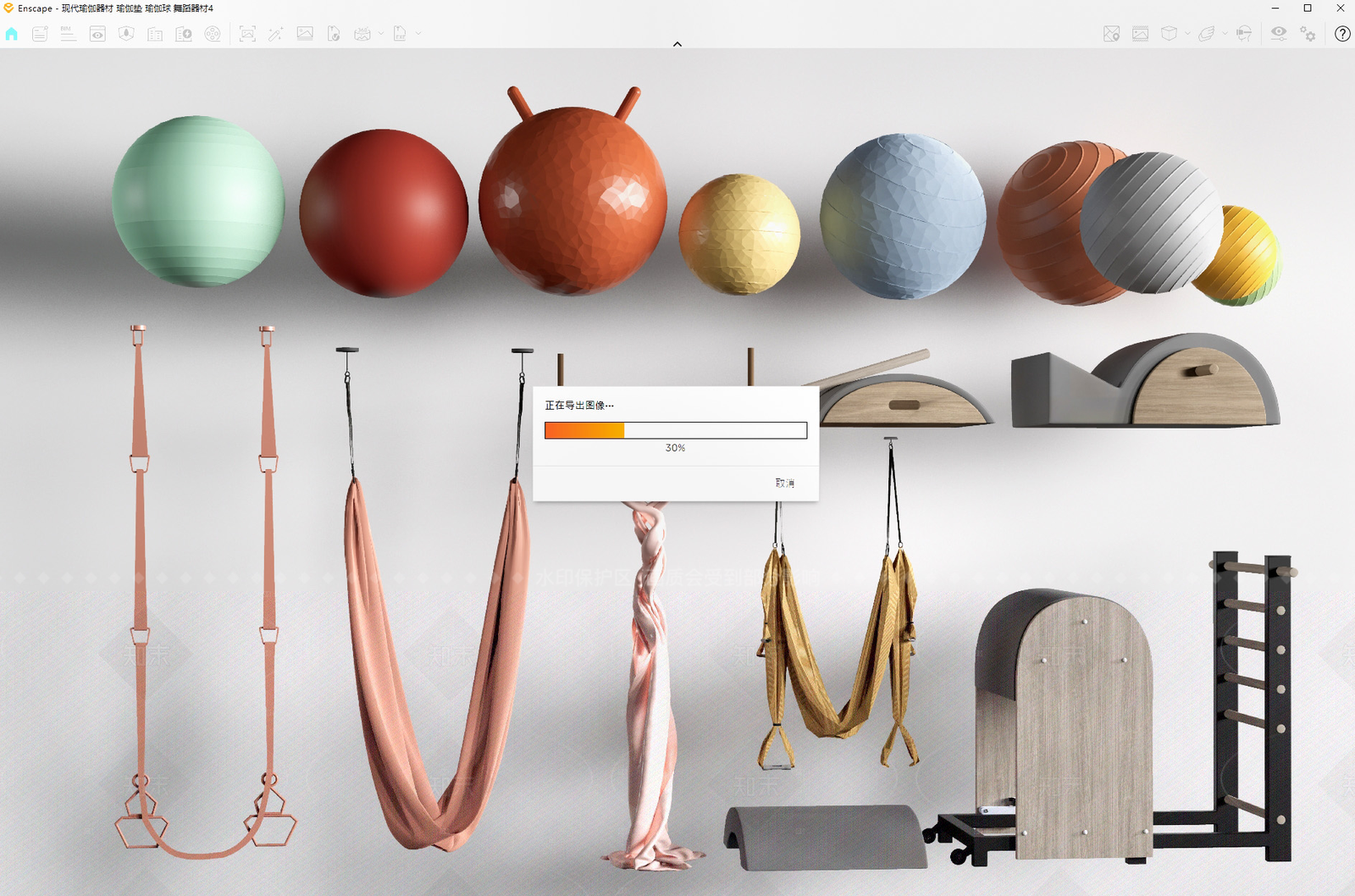Click the screenshot capture icon
Viewport: 1355px width, 896px height.
pos(247,34)
